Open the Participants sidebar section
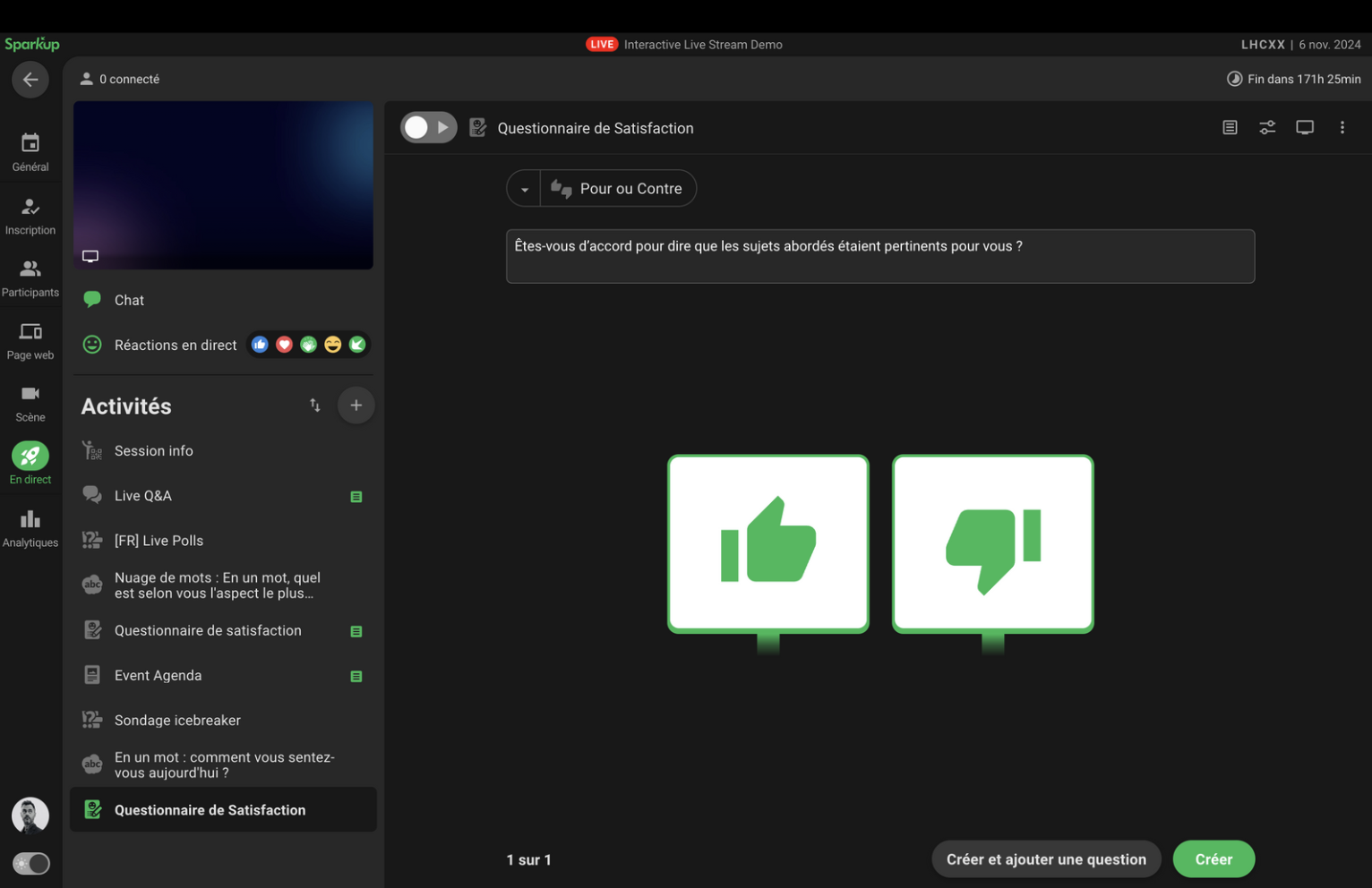 (x=30, y=277)
